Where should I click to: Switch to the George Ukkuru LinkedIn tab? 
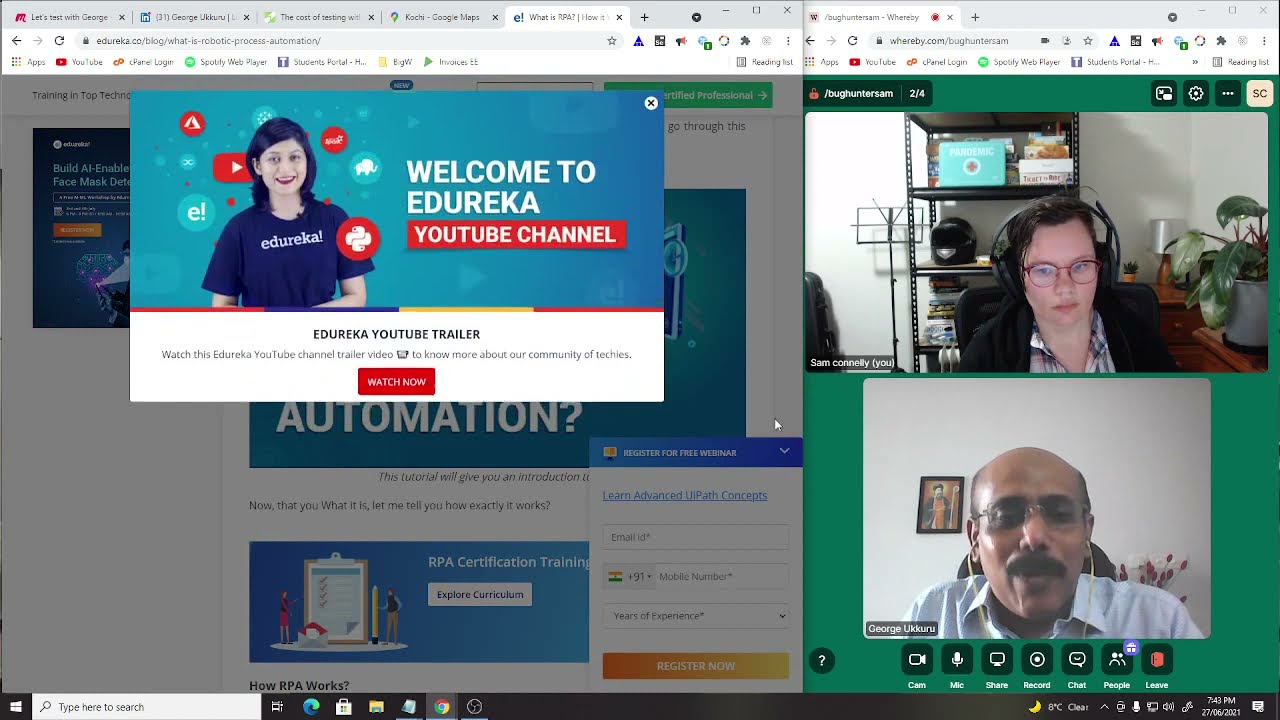coord(194,17)
